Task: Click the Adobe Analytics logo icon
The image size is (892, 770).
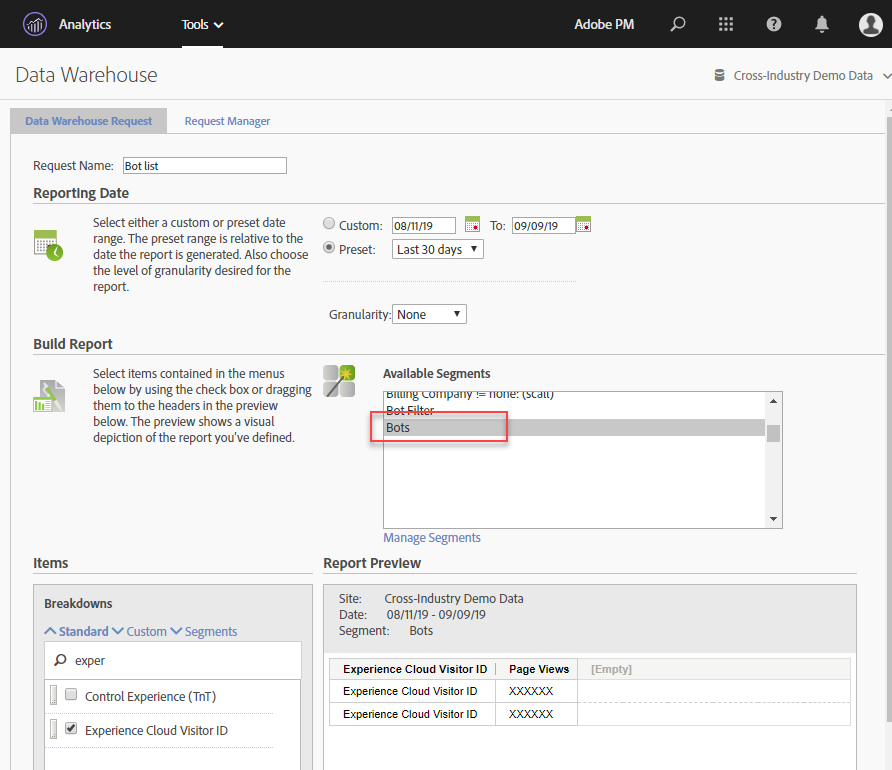Action: coord(35,24)
